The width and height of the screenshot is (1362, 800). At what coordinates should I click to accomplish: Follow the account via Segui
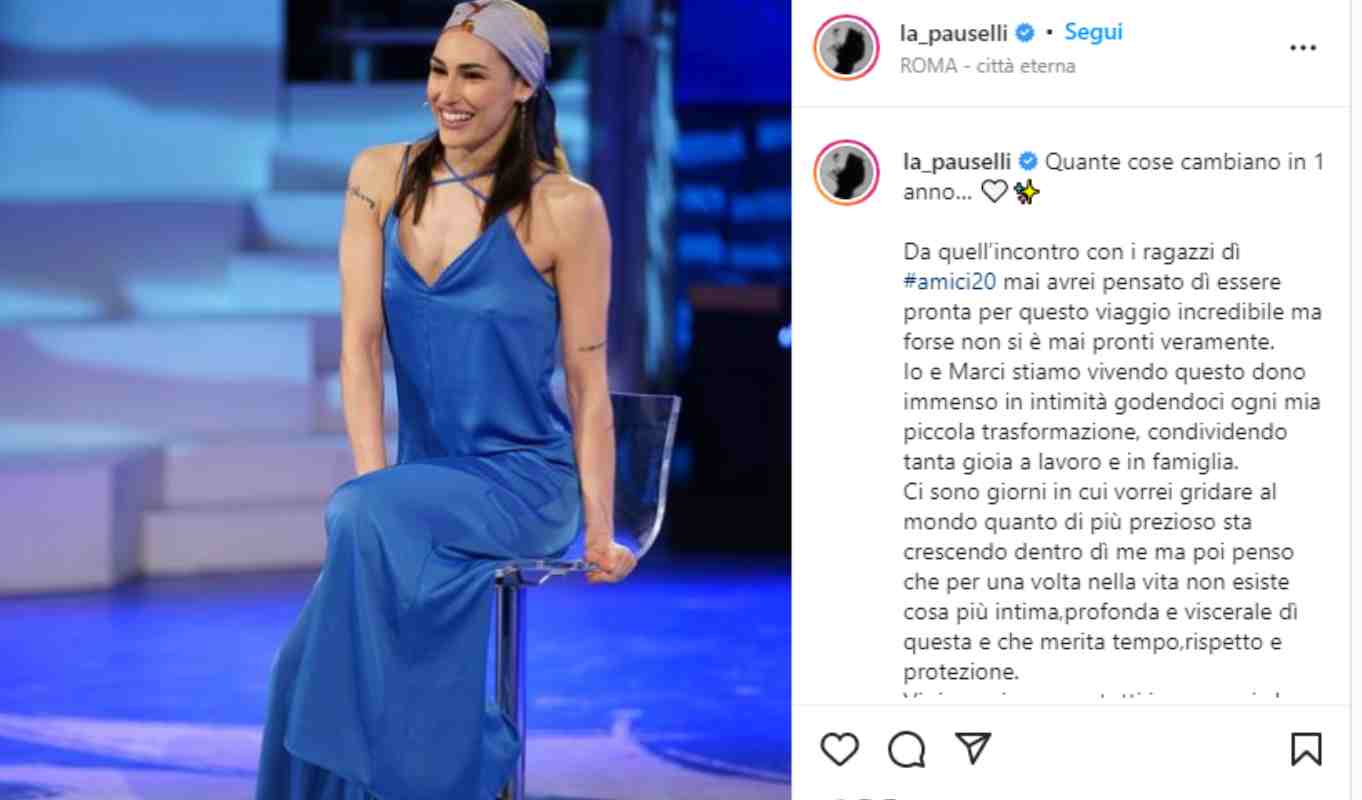tap(1093, 32)
